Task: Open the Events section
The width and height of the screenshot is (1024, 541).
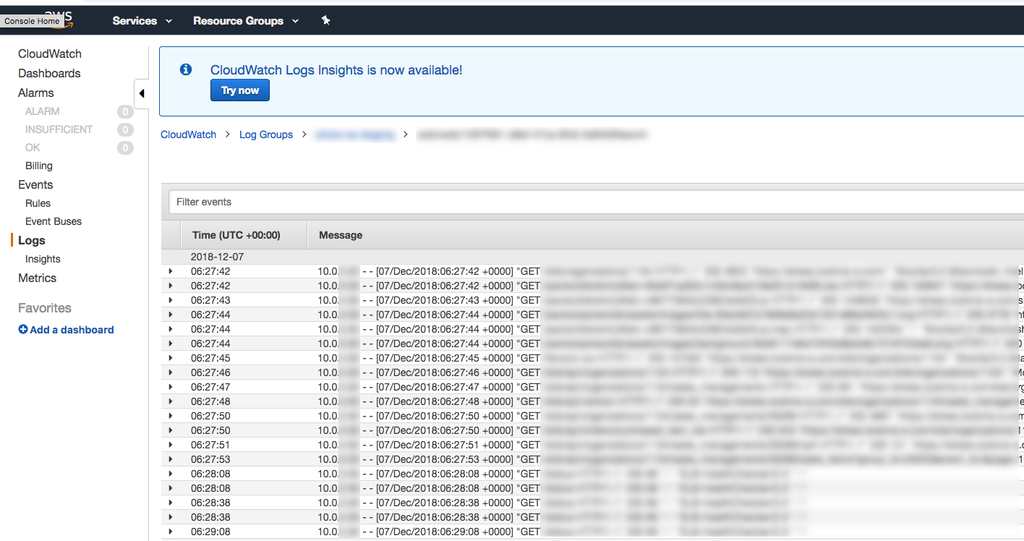Action: pos(35,185)
